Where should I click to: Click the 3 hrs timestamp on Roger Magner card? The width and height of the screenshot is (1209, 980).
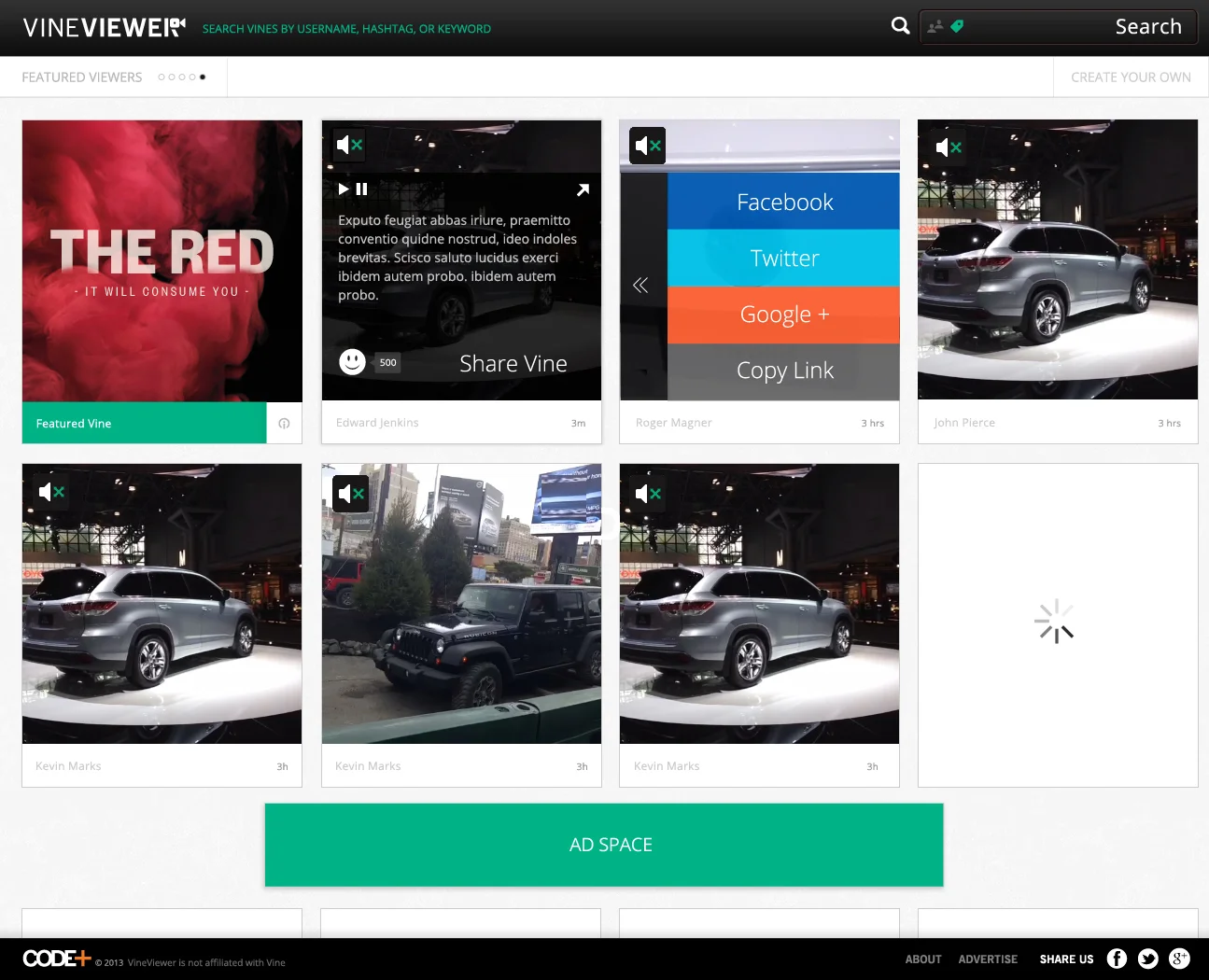pyautogui.click(x=872, y=424)
